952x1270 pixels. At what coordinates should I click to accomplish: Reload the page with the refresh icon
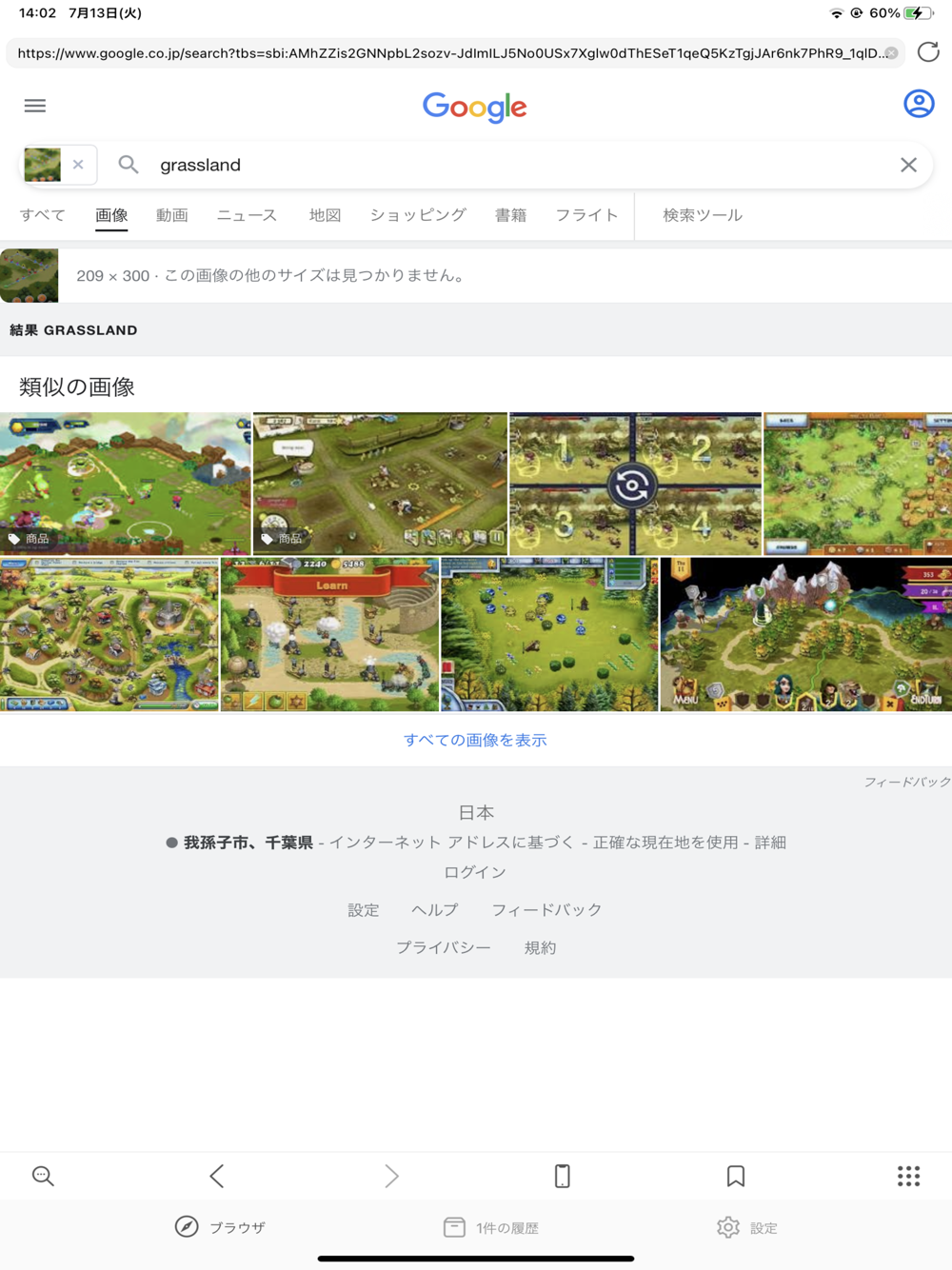click(928, 52)
